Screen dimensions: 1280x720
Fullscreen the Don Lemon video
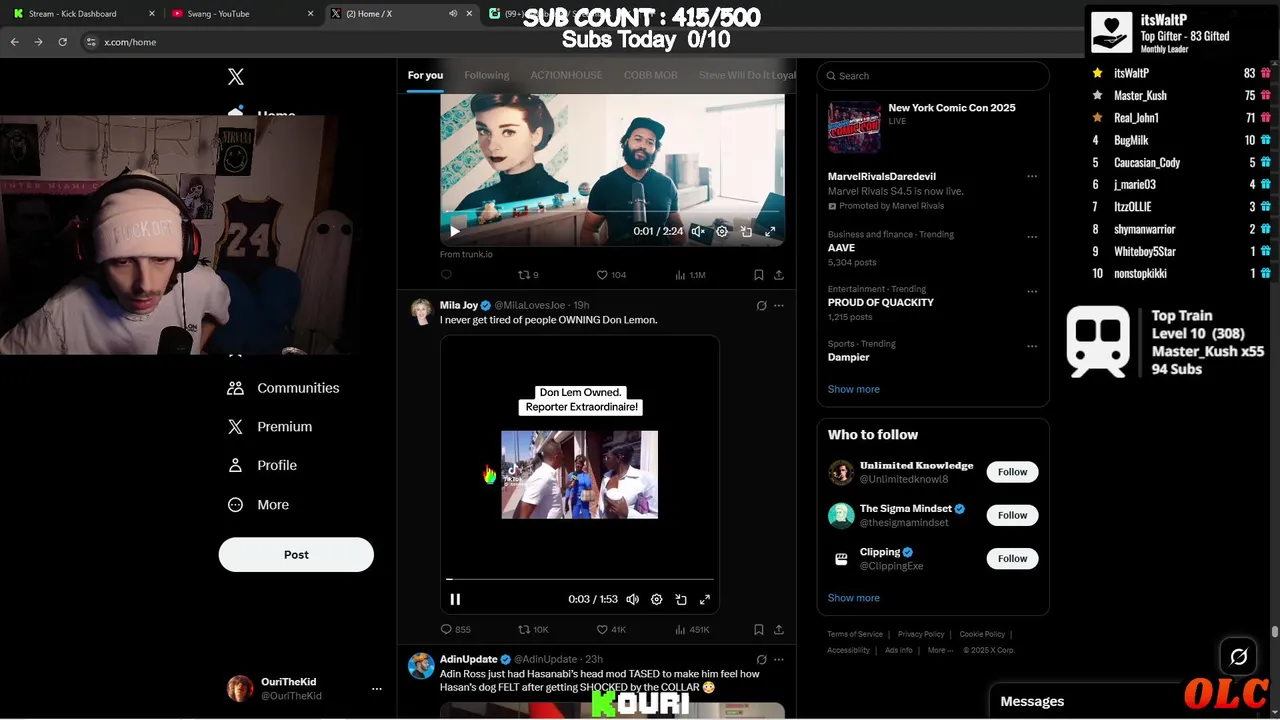click(x=705, y=599)
